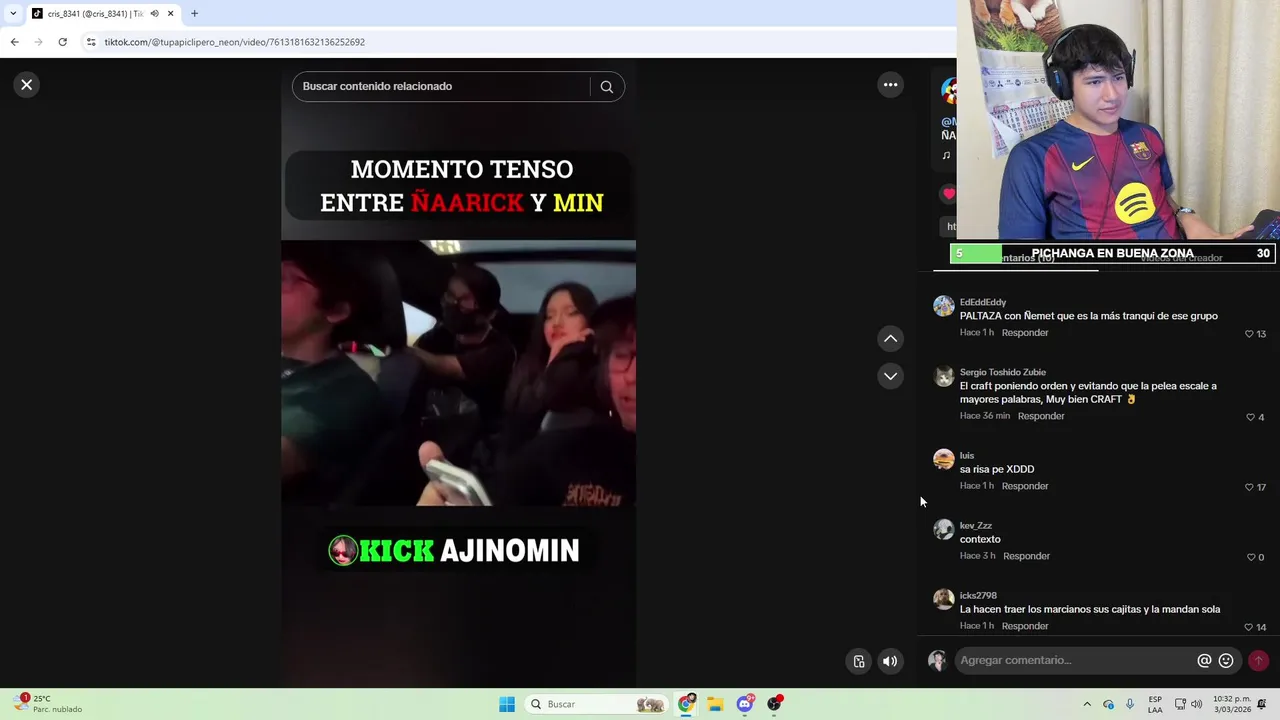Open kev_Zzz's profile avatar
The width and height of the screenshot is (1280, 720).
[944, 529]
